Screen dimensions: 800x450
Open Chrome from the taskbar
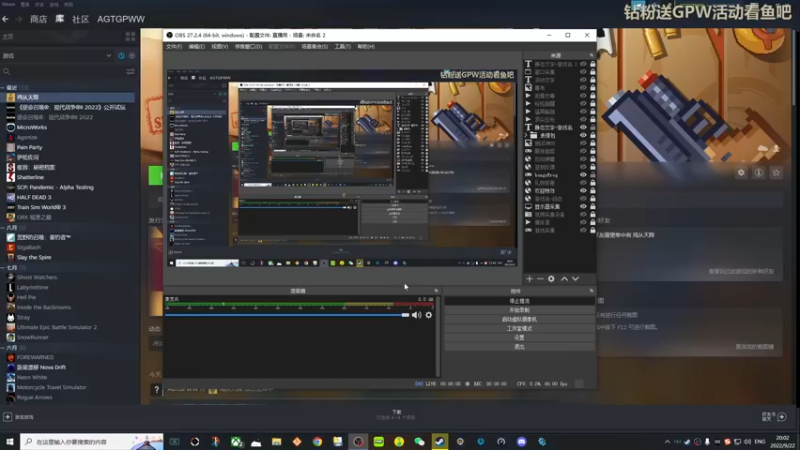pos(317,442)
